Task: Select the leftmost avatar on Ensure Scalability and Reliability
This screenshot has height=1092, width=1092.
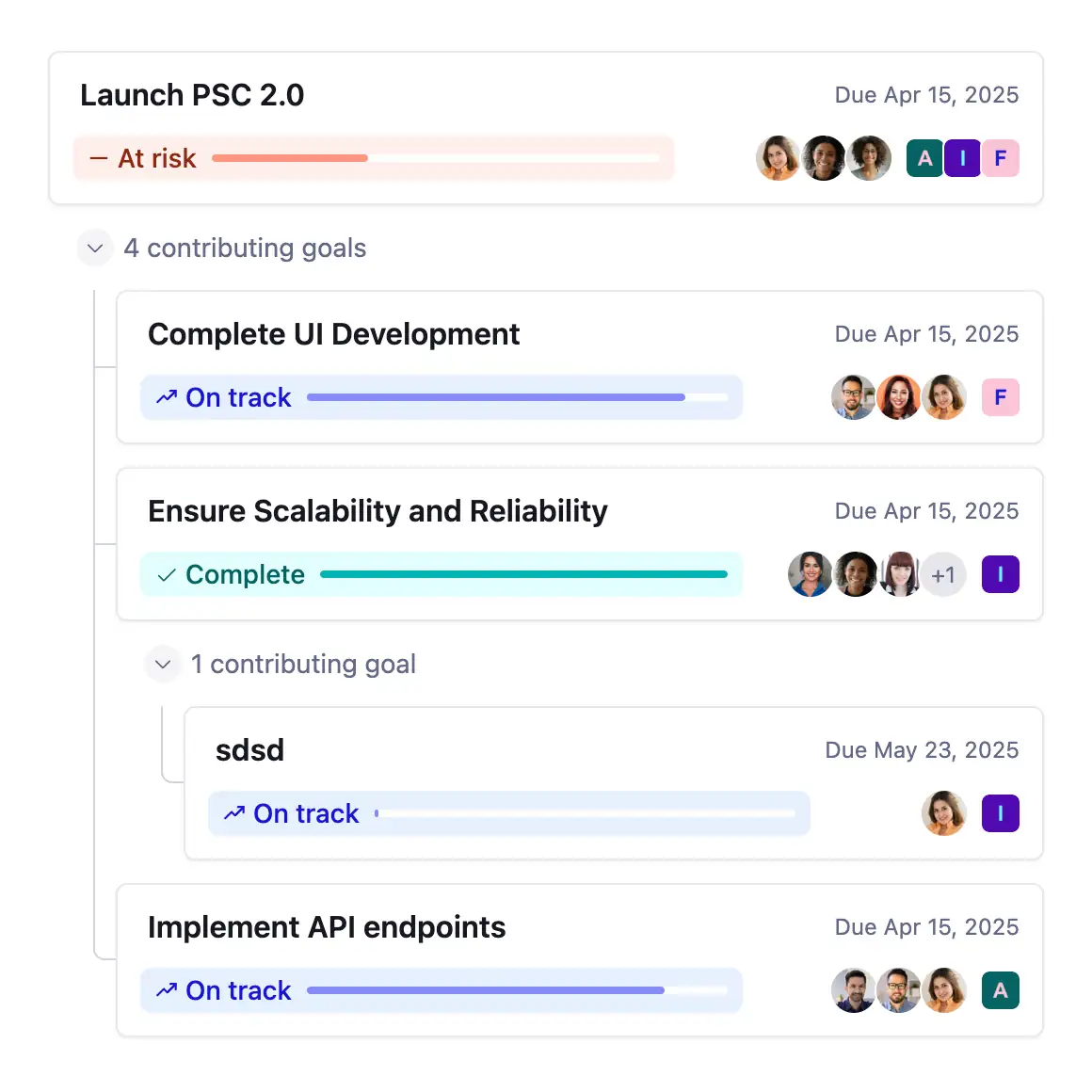Action: [x=810, y=574]
